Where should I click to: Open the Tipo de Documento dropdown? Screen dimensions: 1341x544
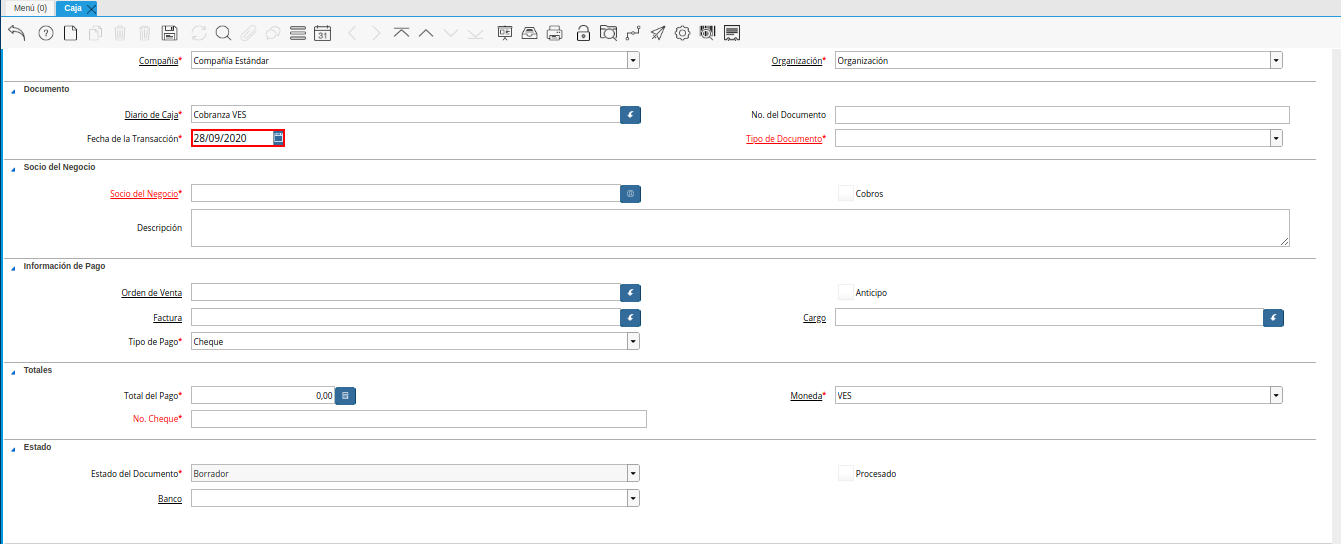1276,138
